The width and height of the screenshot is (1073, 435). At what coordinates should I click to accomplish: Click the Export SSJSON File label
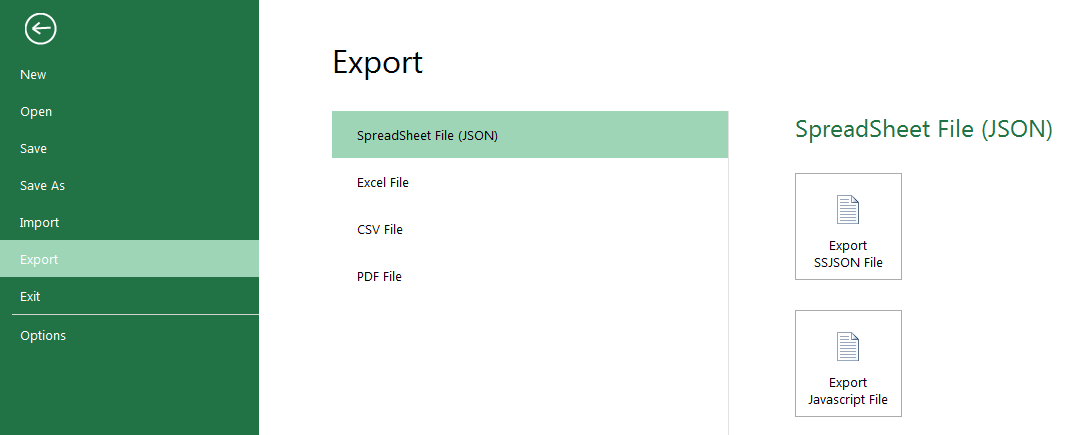point(848,254)
